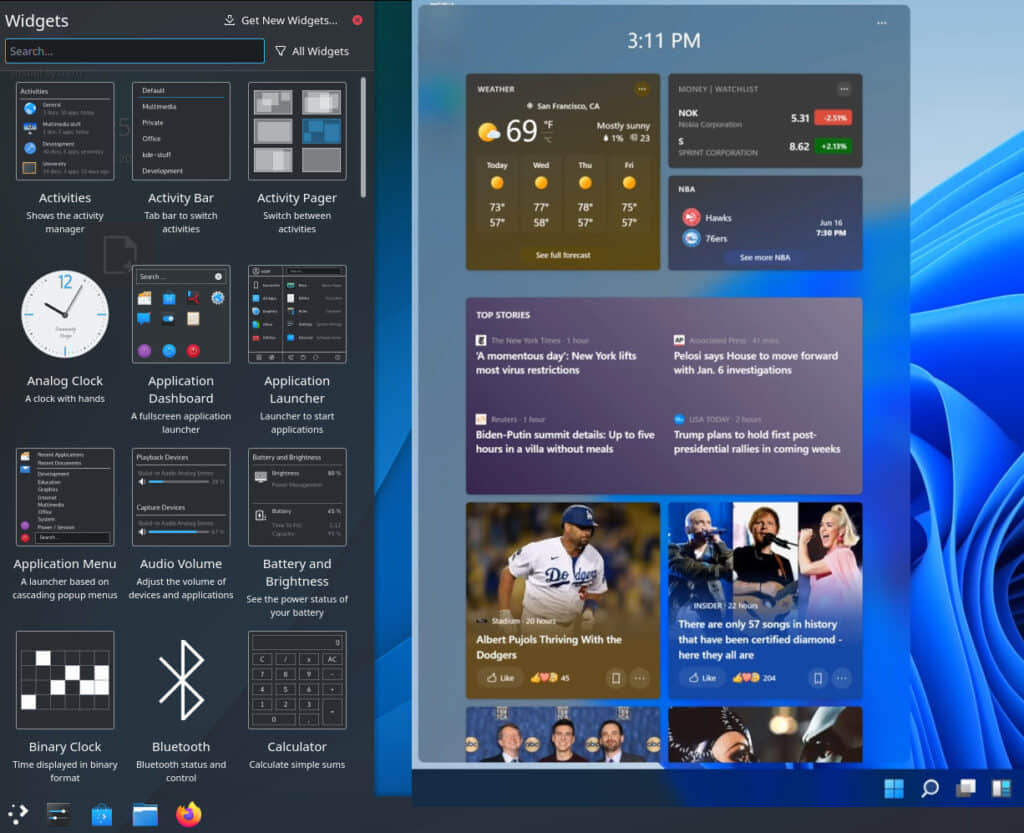Select the Thu forecast column
This screenshot has height=833, width=1024.
click(585, 195)
